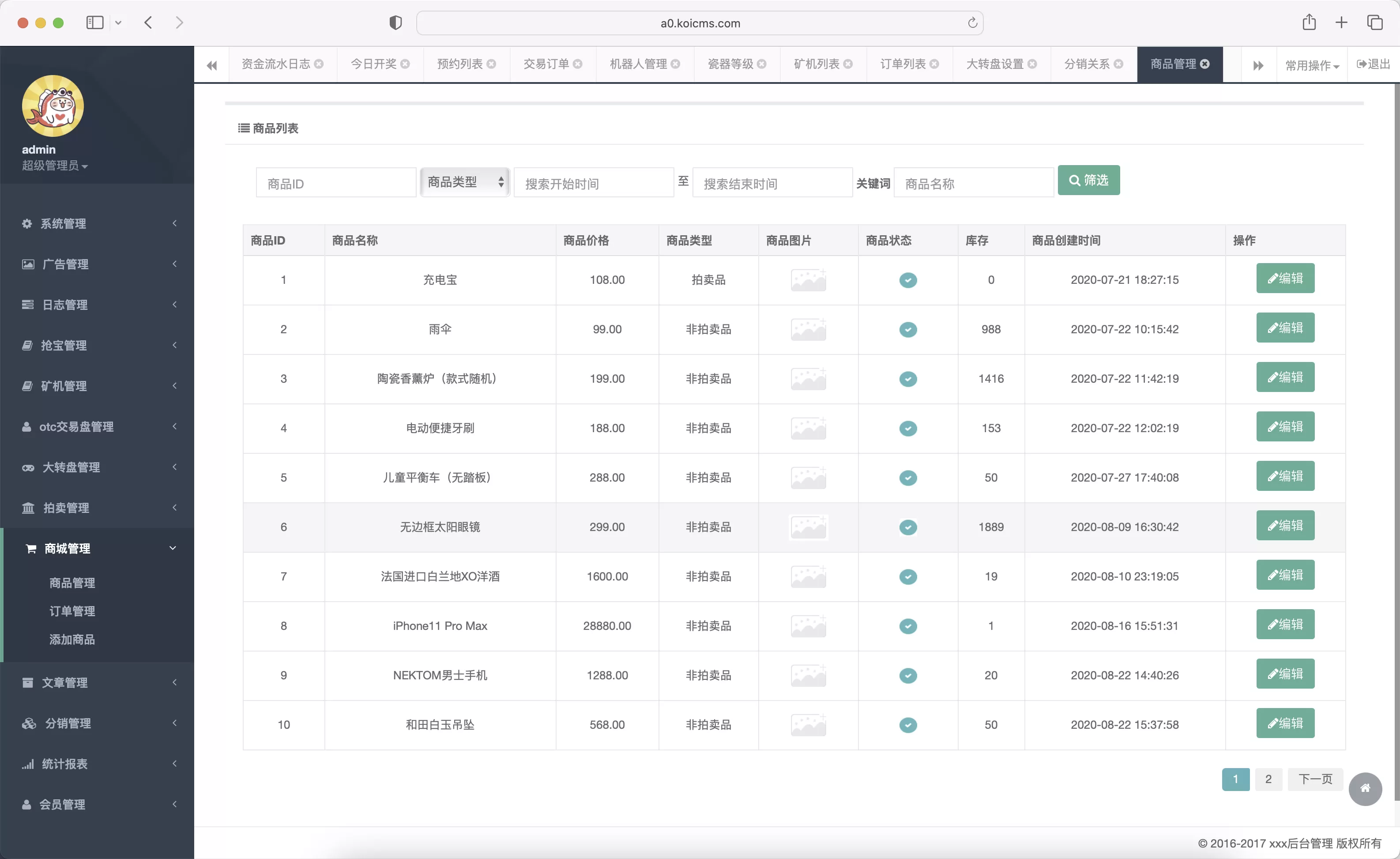Expand 矿机管理 sidebar menu
The image size is (1400, 859).
point(97,386)
